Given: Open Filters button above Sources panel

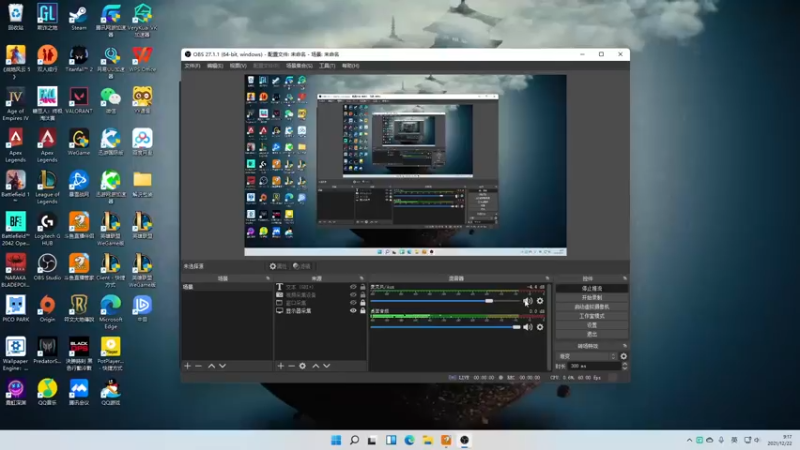Looking at the screenshot, I should coord(302,266).
